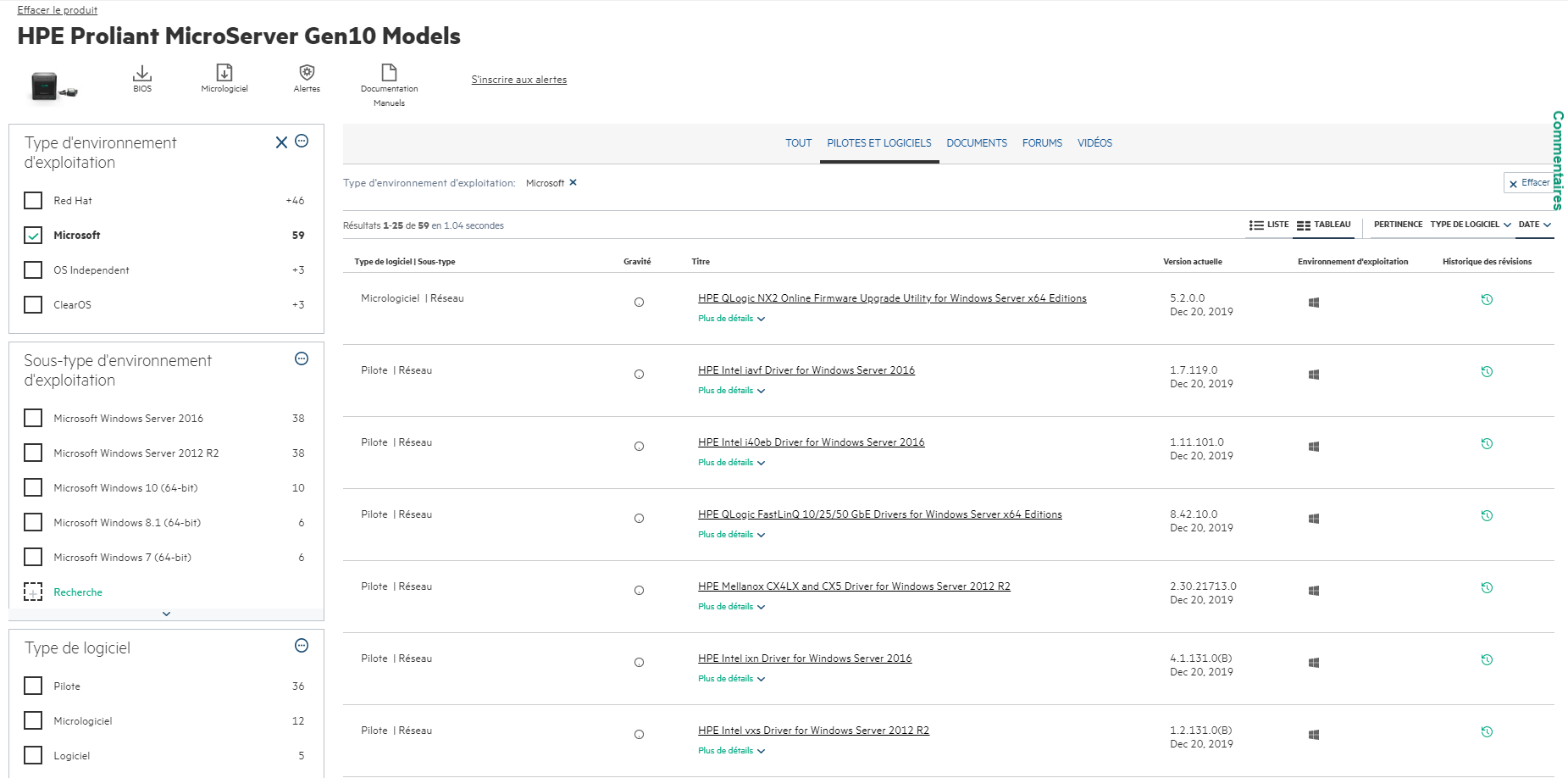The width and height of the screenshot is (1568, 778).
Task: Open revision history for QLogic FastLinQ Drivers
Action: [1487, 515]
